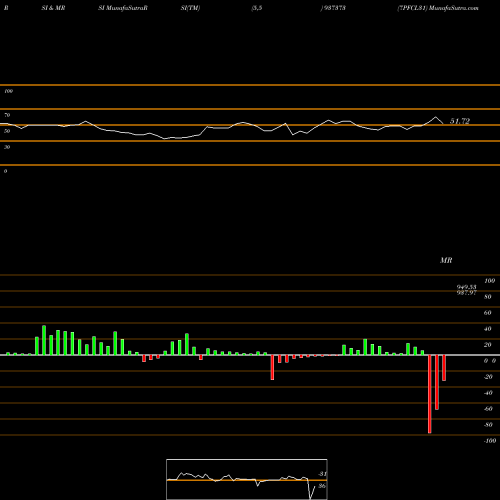This screenshot has height=500, width=500.
Task: Click the 100 label on the RSI axis
Action: click(8, 91)
